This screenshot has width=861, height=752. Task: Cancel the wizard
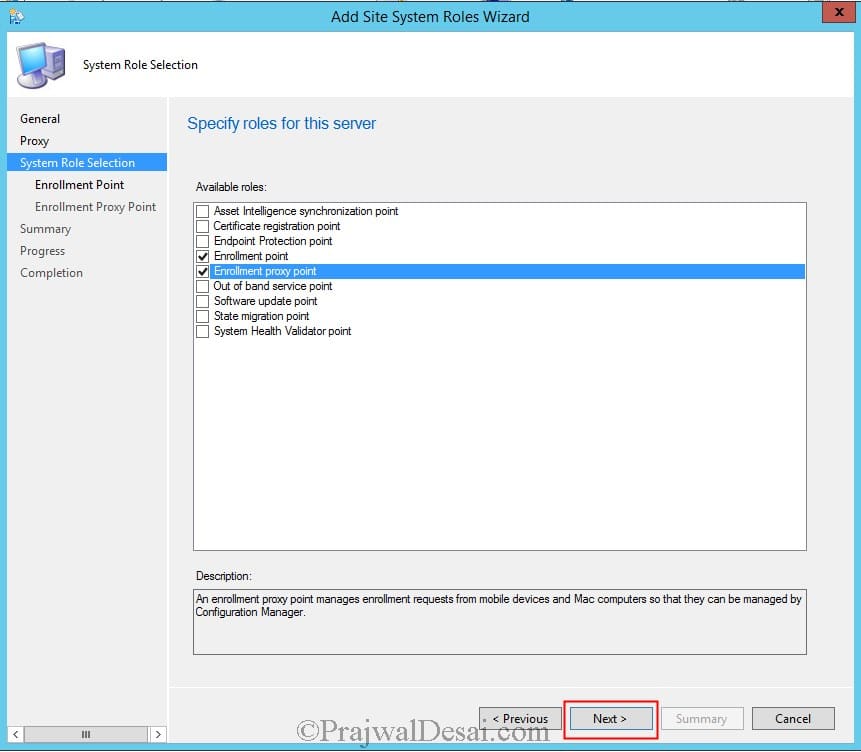click(x=793, y=718)
